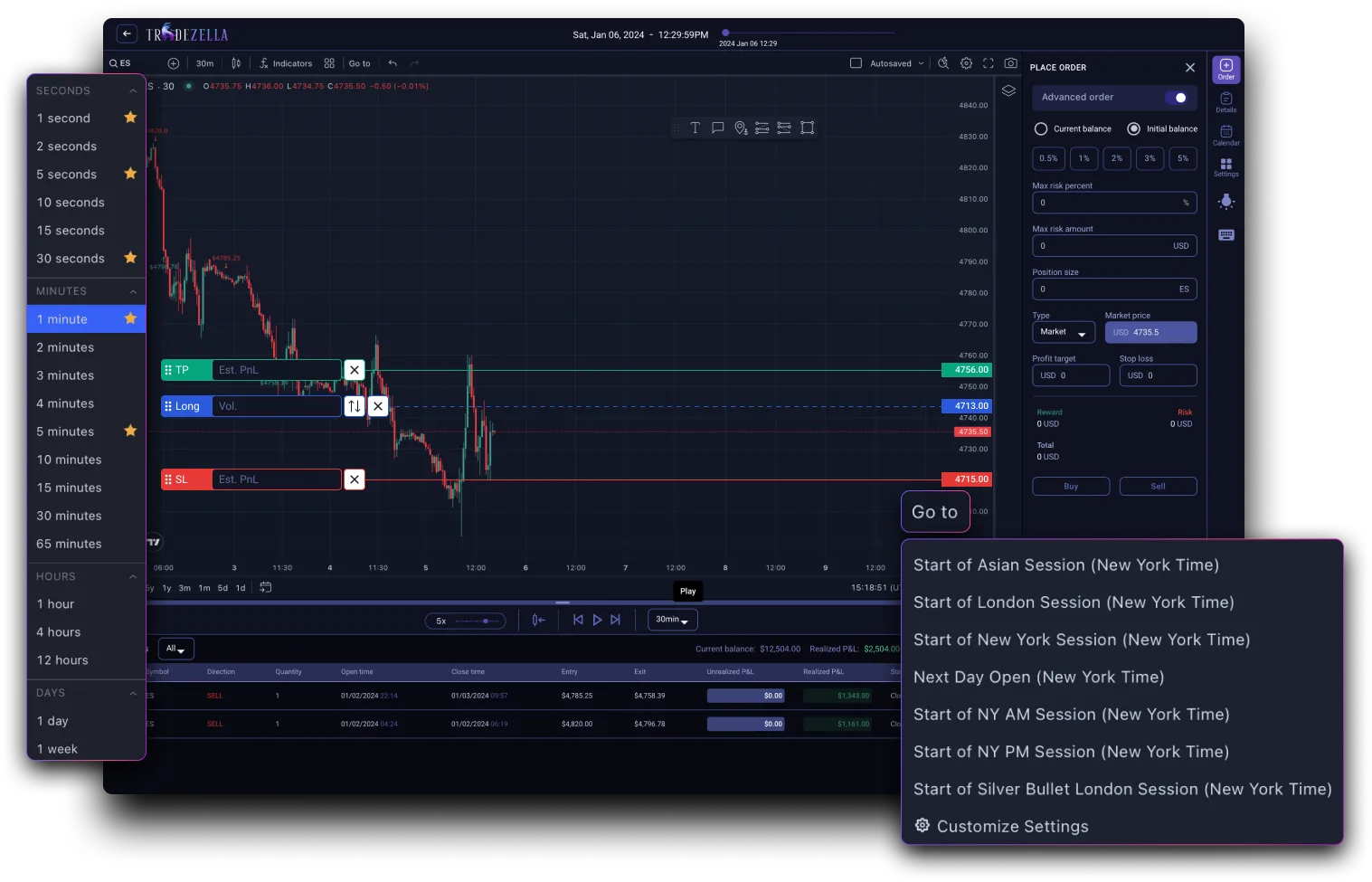Open the All trades filter dropdown
Viewport: 1372px width, 882px height.
click(x=175, y=649)
